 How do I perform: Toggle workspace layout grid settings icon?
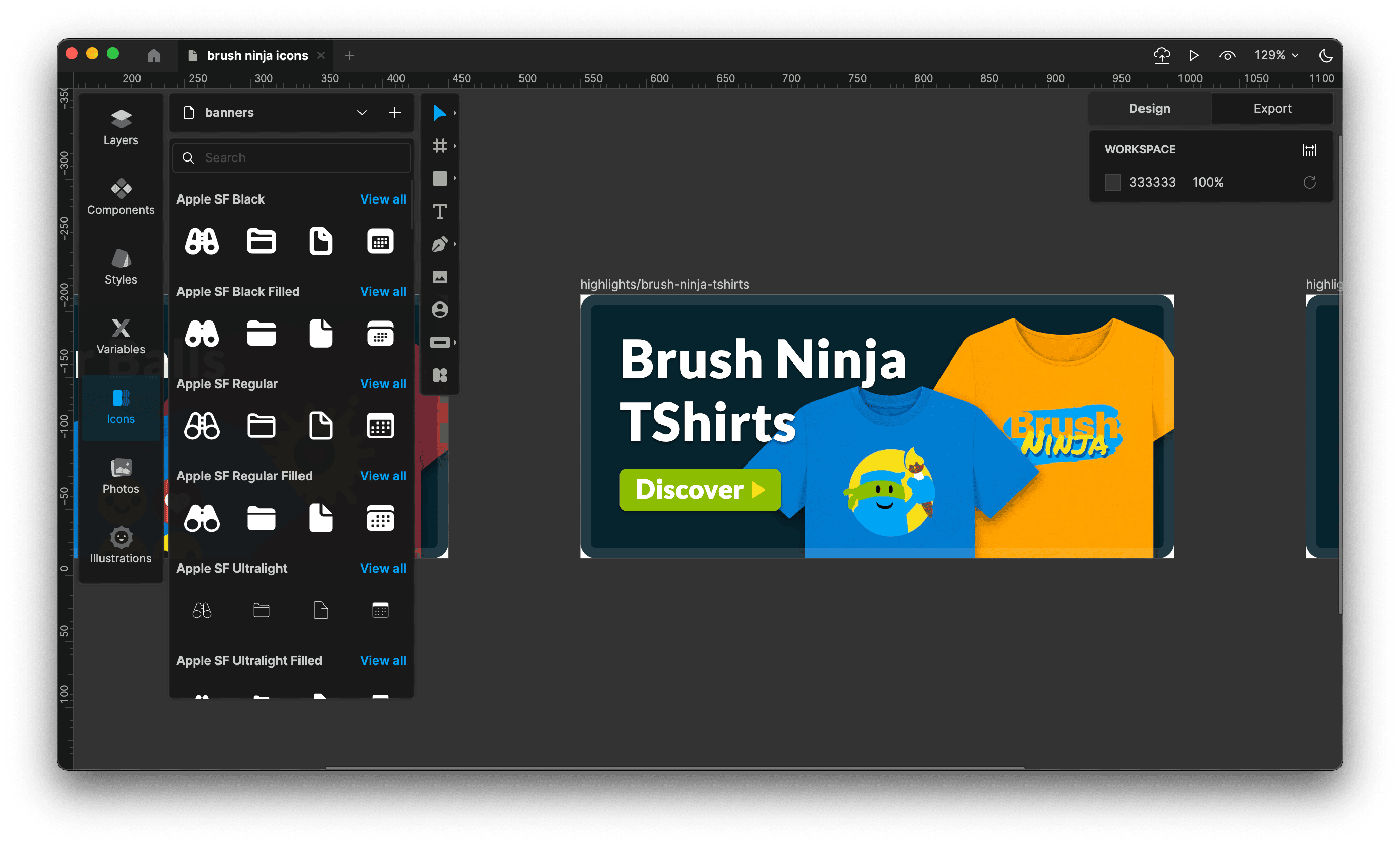(1309, 149)
